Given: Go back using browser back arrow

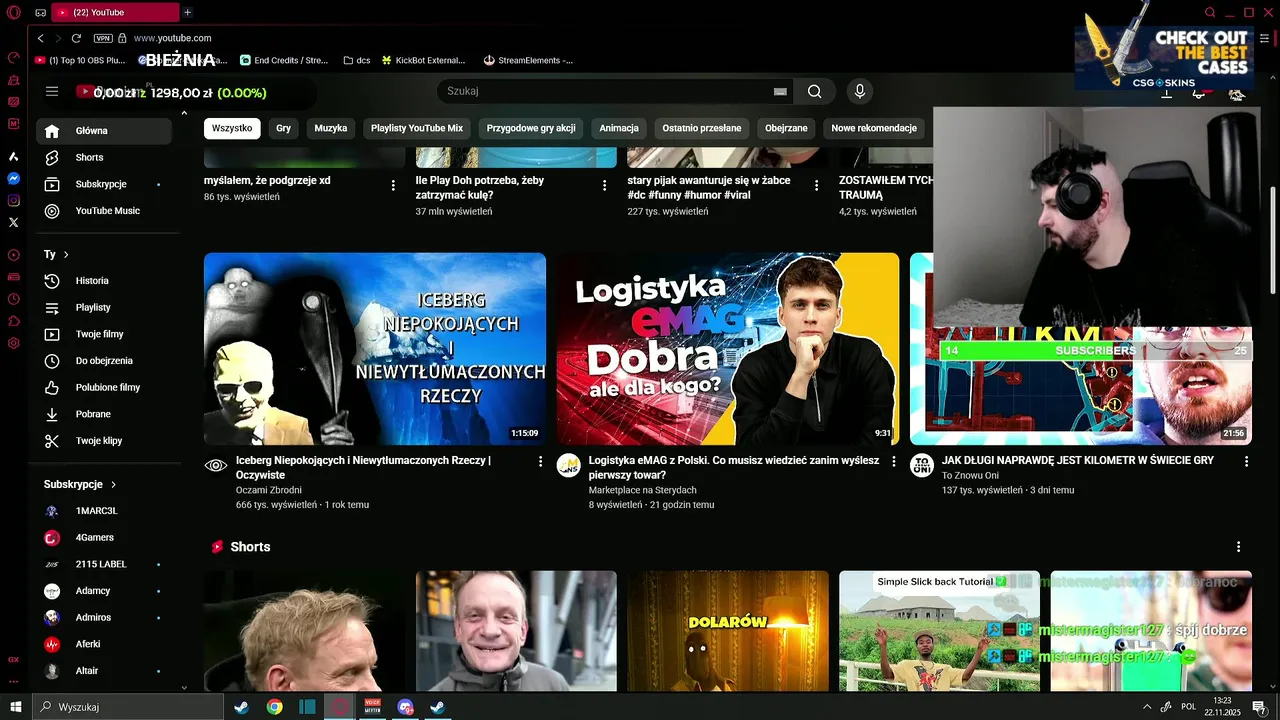Looking at the screenshot, I should tap(40, 38).
